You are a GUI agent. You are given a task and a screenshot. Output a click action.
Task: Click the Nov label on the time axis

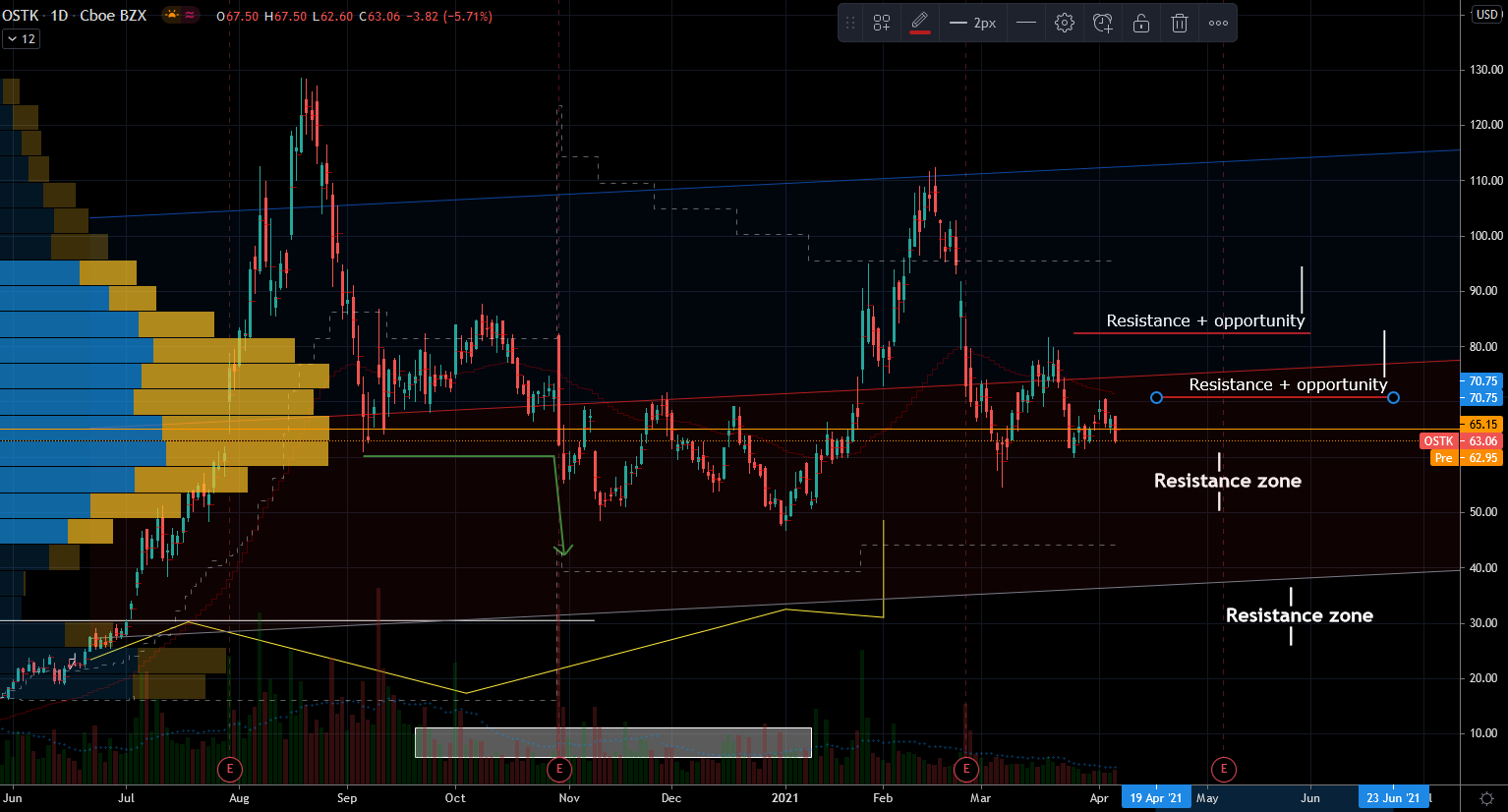pyautogui.click(x=569, y=798)
